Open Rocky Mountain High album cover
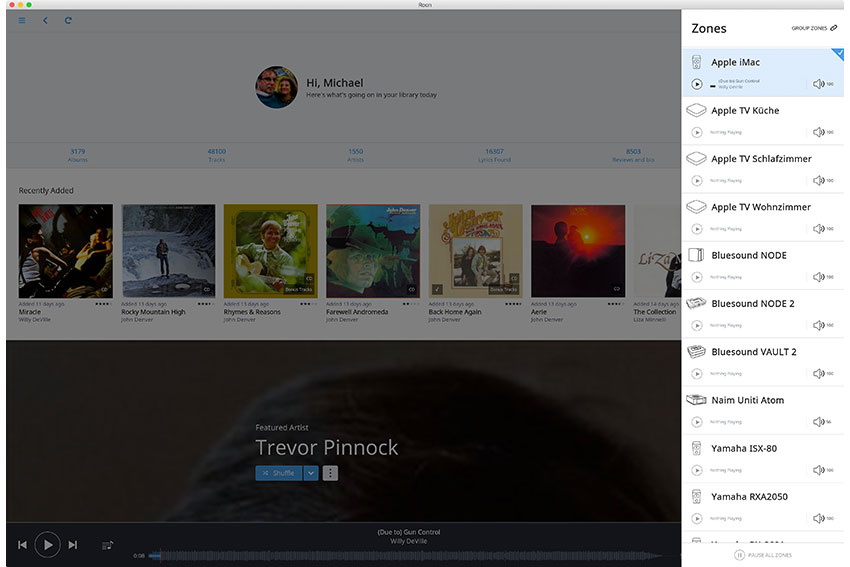The image size is (850, 567). pyautogui.click(x=169, y=251)
